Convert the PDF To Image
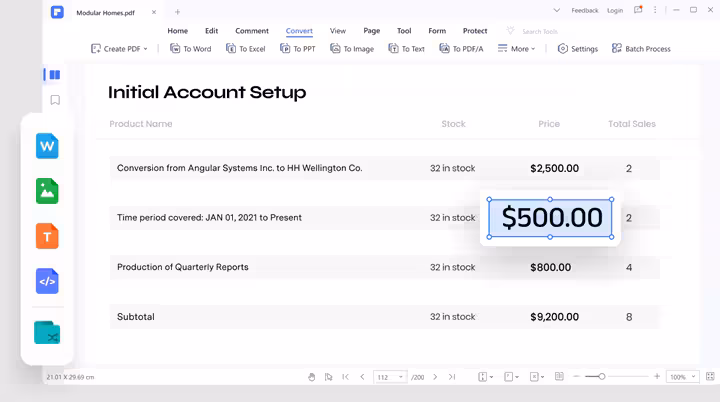This screenshot has height=402, width=720. [352, 49]
